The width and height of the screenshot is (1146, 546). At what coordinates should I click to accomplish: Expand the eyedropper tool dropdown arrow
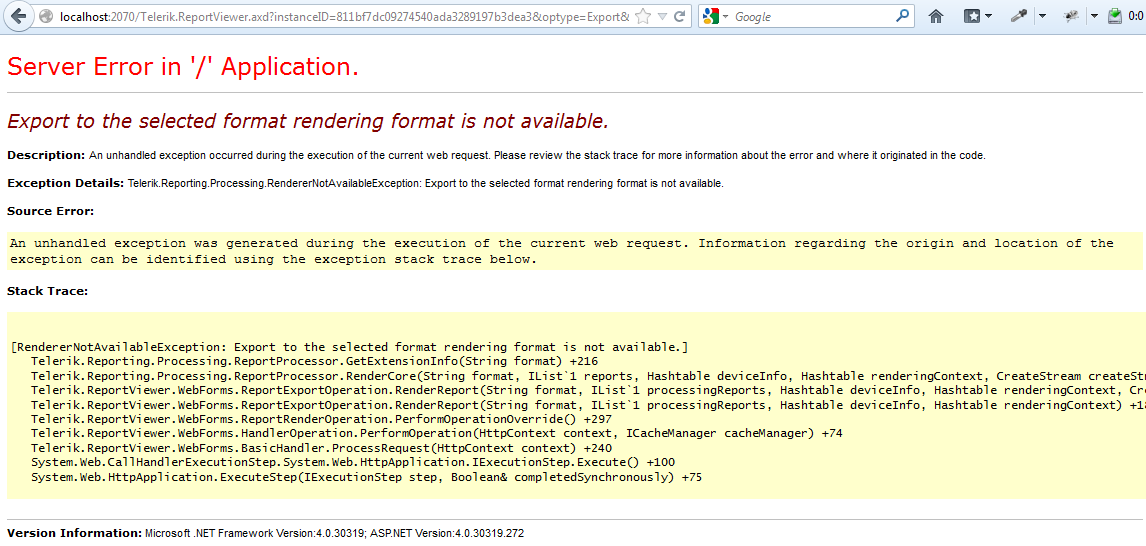(1041, 16)
